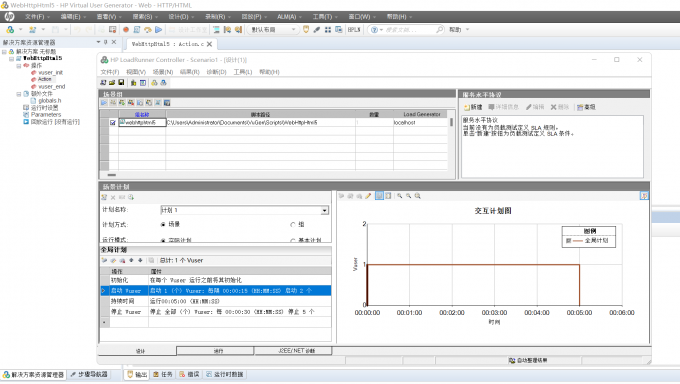This screenshot has height=384, width=680.
Task: Collapse the WebHttpHtml5 tree node
Action: tap(12, 58)
